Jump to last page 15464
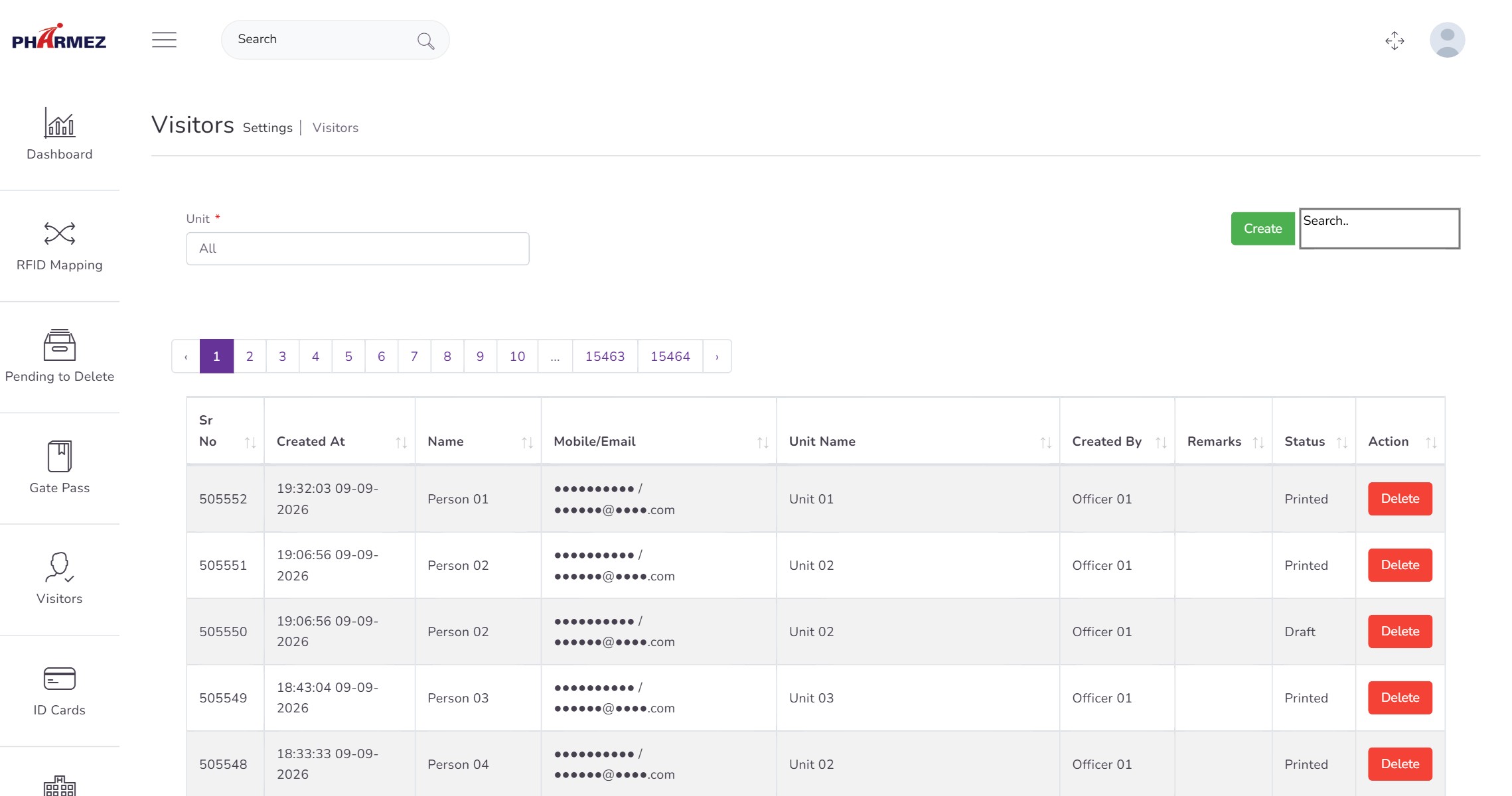The height and width of the screenshot is (796, 1512). 670,356
